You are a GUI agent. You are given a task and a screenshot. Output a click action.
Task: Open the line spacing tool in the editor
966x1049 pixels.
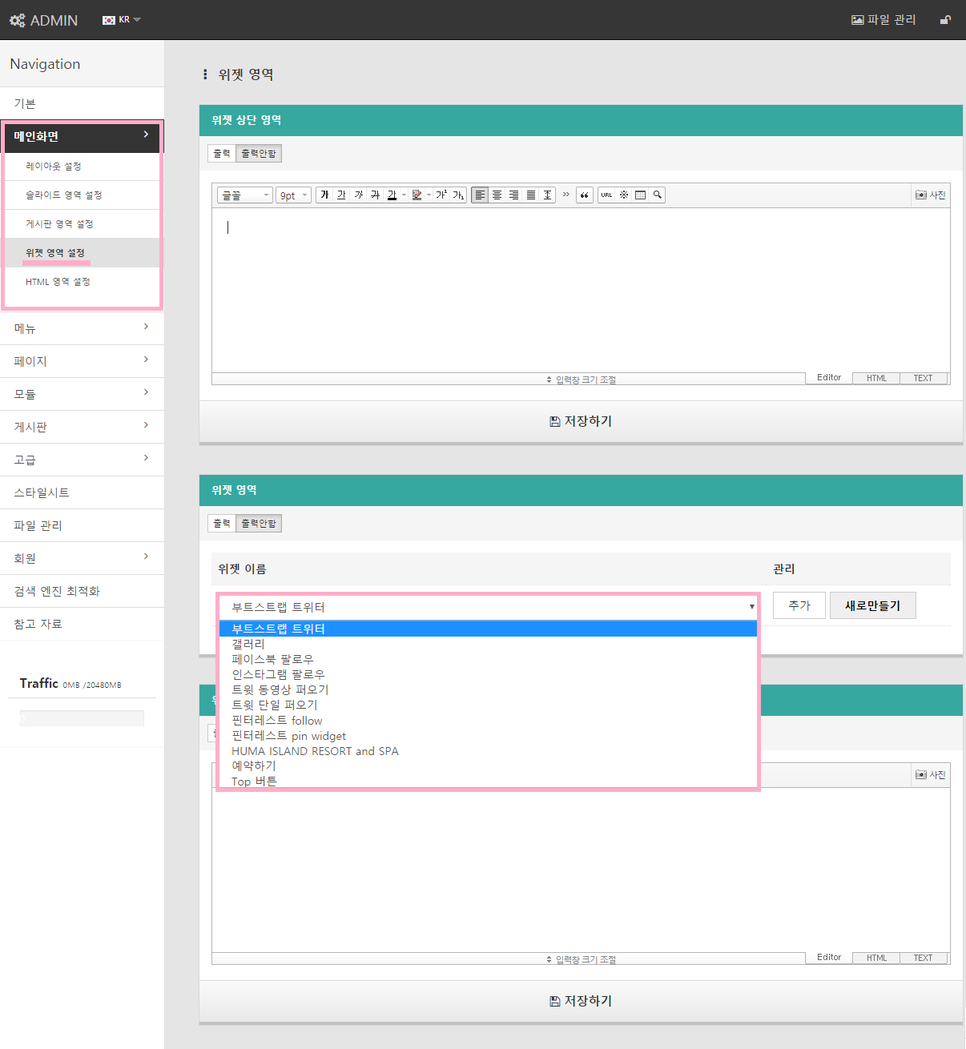click(x=547, y=195)
